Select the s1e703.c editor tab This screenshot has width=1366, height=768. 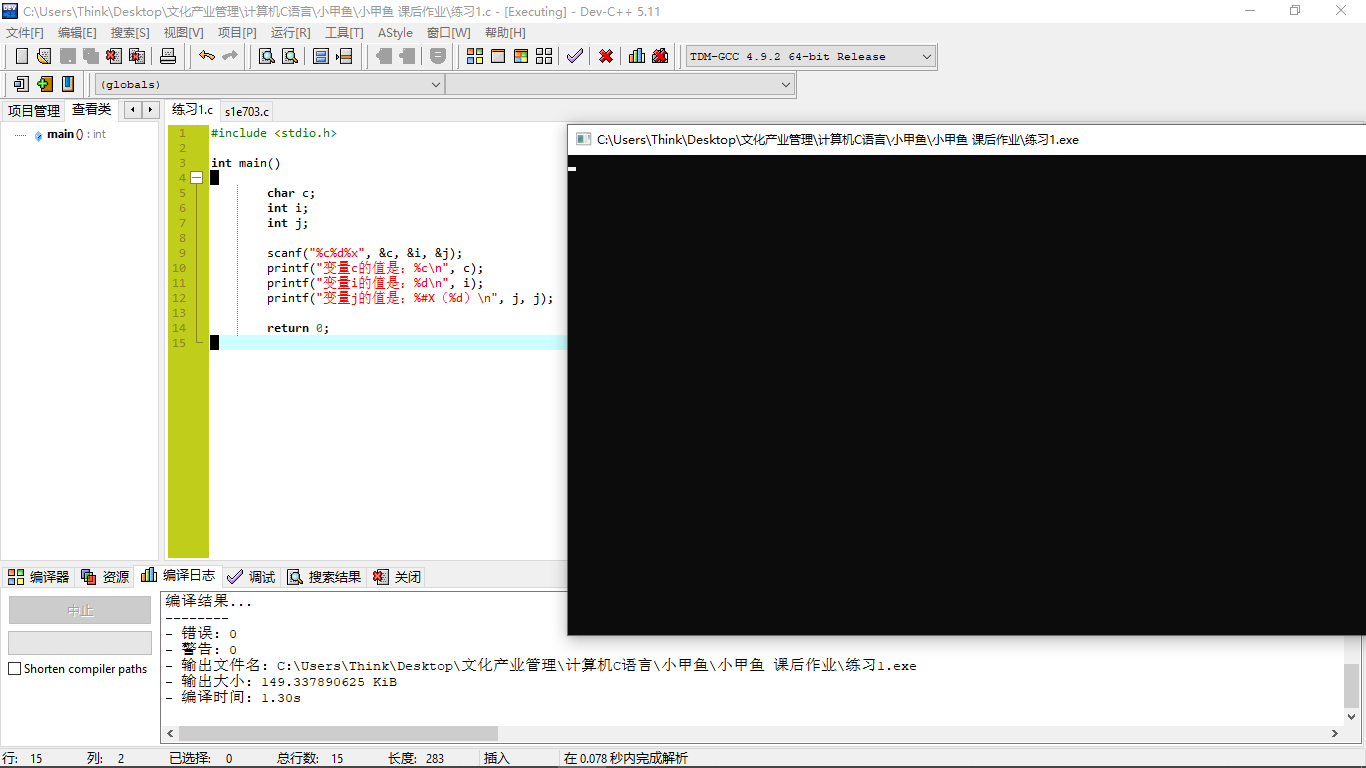click(246, 111)
